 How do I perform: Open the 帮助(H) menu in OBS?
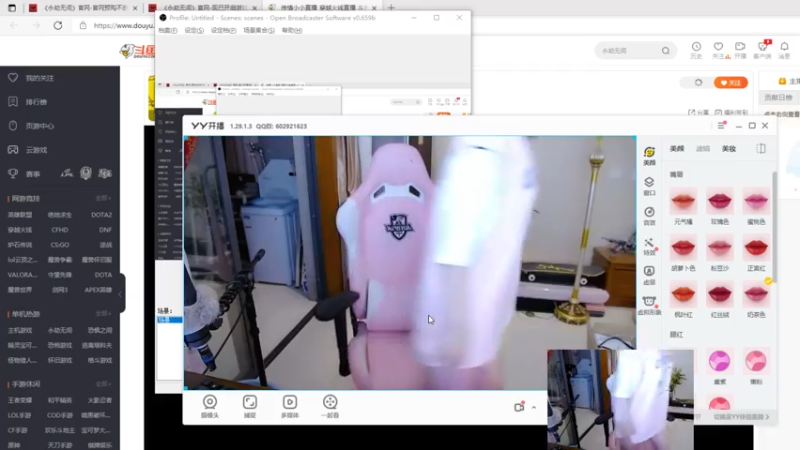[292, 31]
